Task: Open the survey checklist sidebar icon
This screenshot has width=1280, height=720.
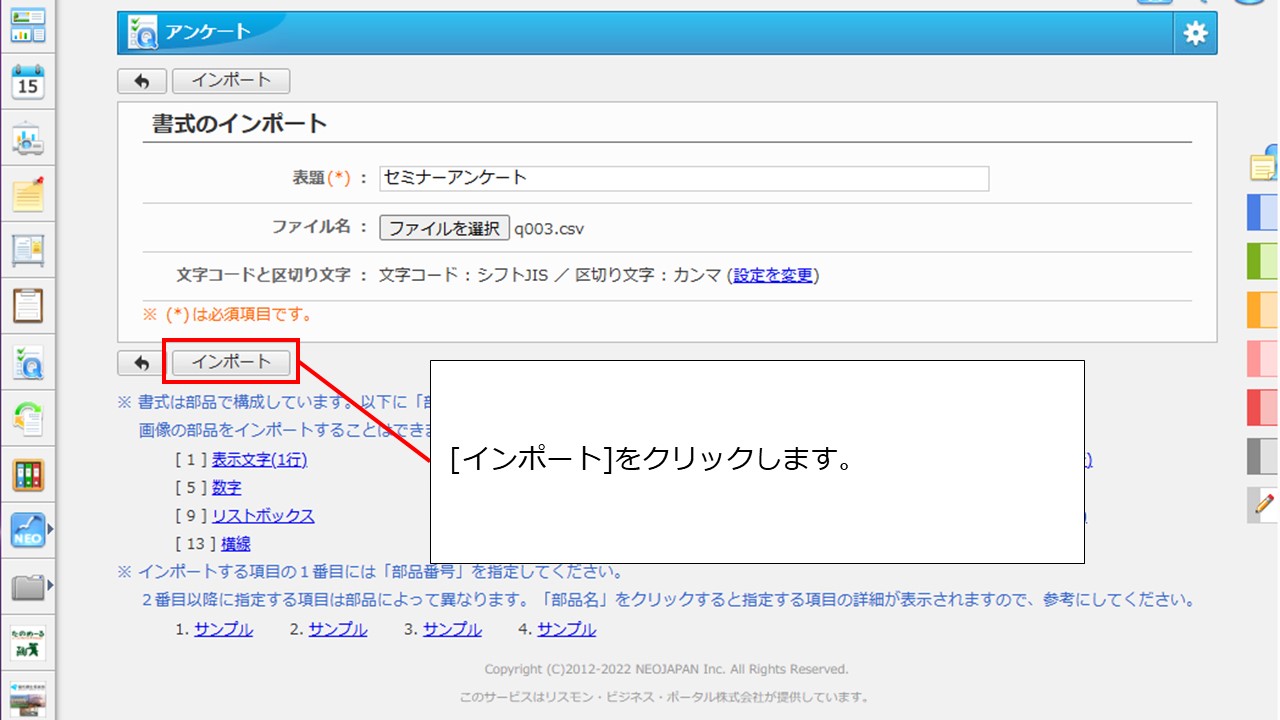Action: 28,363
